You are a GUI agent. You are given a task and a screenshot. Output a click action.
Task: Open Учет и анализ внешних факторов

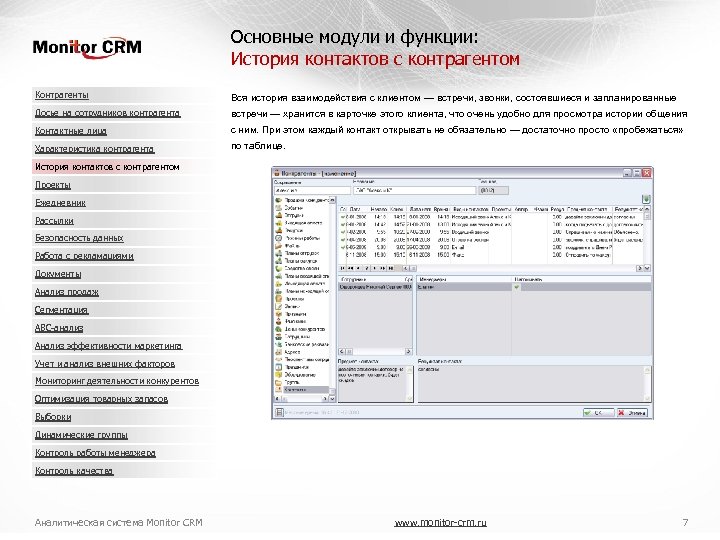pyautogui.click(x=105, y=363)
